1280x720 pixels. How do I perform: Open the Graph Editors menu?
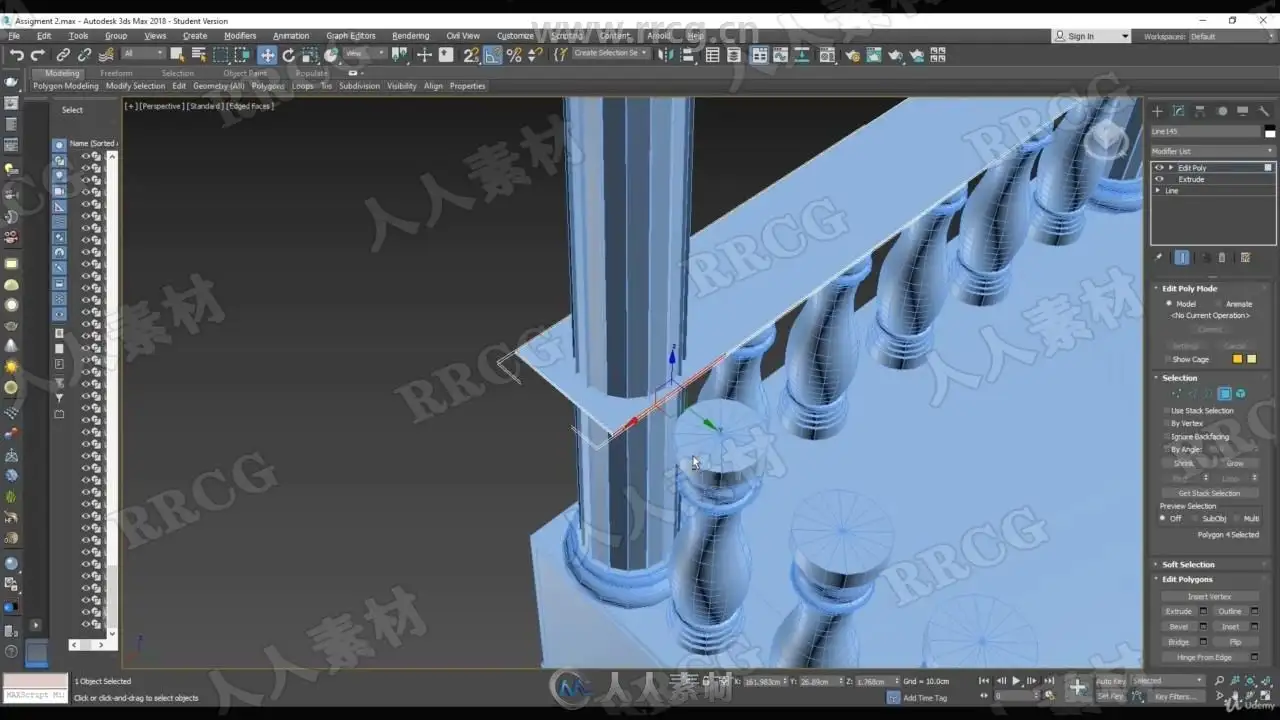[351, 36]
